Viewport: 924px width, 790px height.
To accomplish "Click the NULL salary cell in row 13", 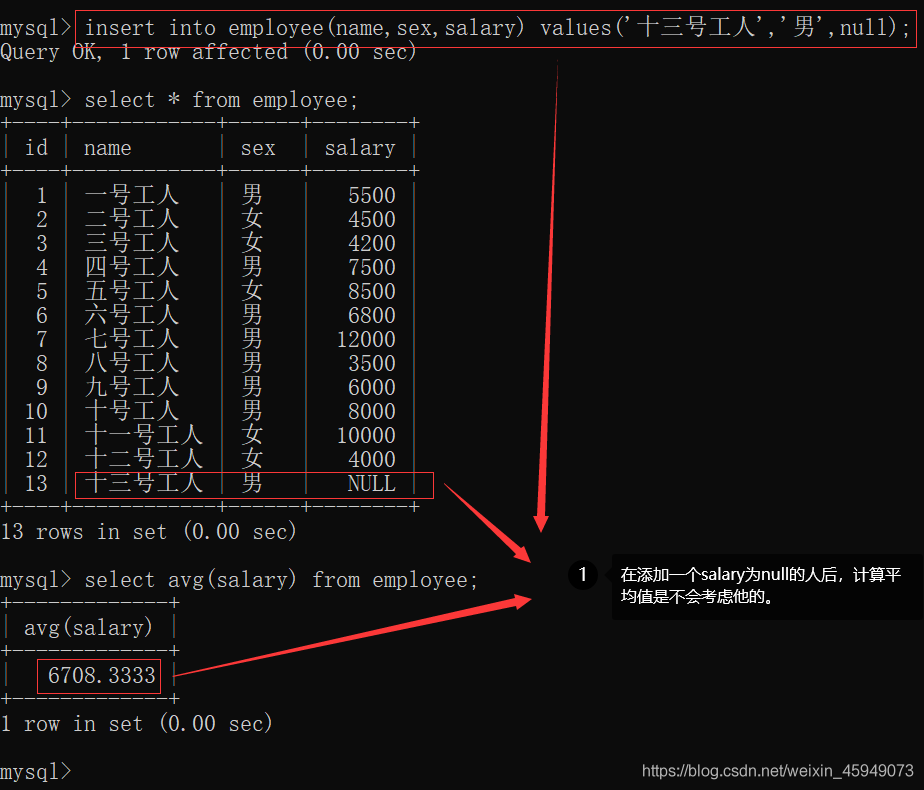I will [372, 484].
